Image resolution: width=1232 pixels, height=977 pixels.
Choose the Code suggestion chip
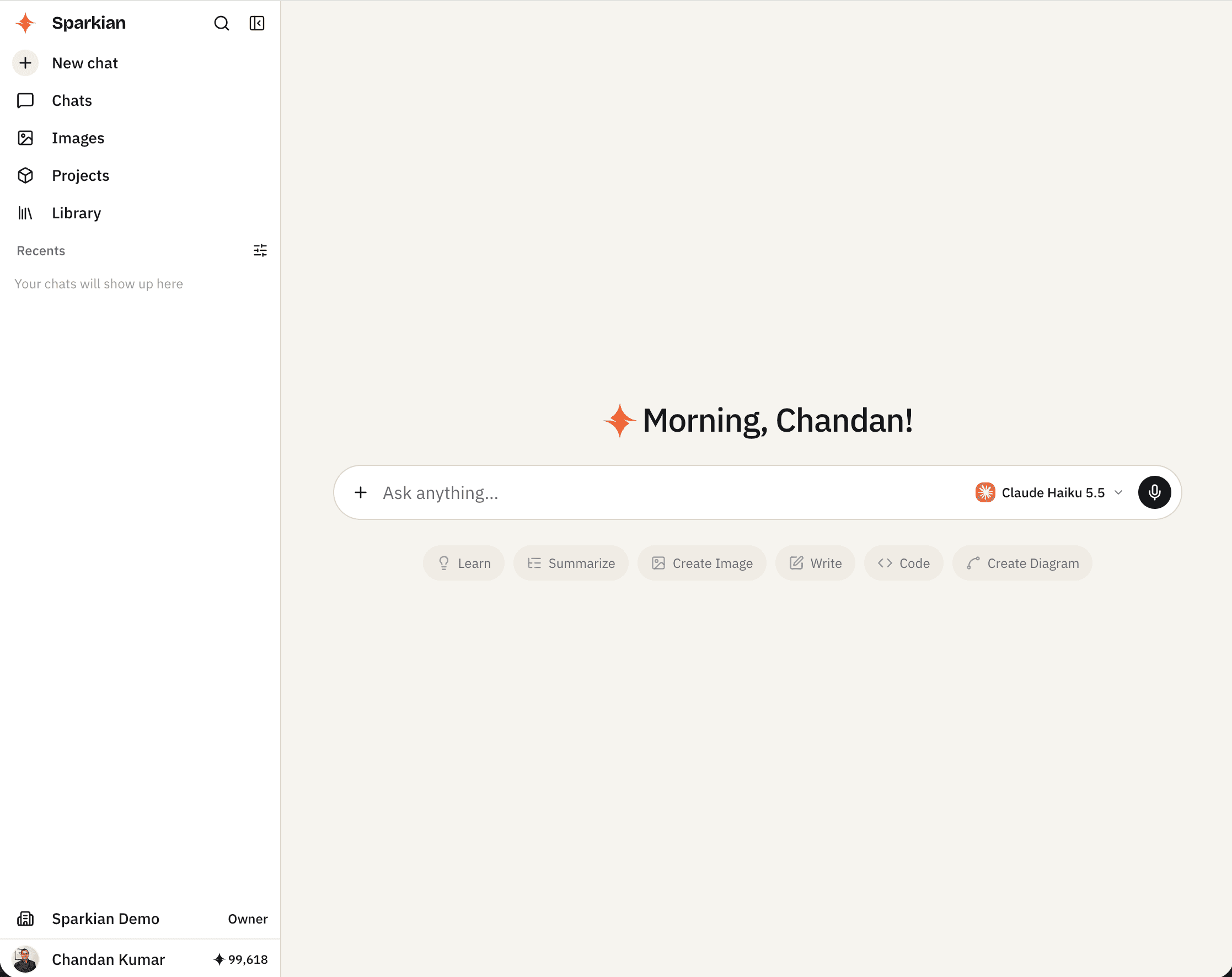pos(903,563)
